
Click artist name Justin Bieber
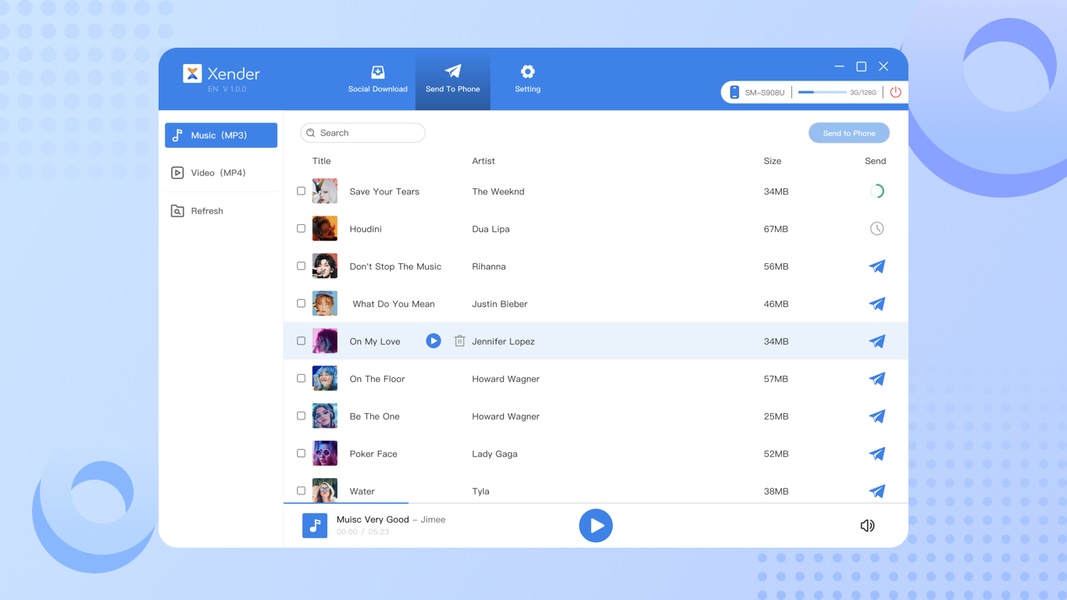click(x=499, y=304)
